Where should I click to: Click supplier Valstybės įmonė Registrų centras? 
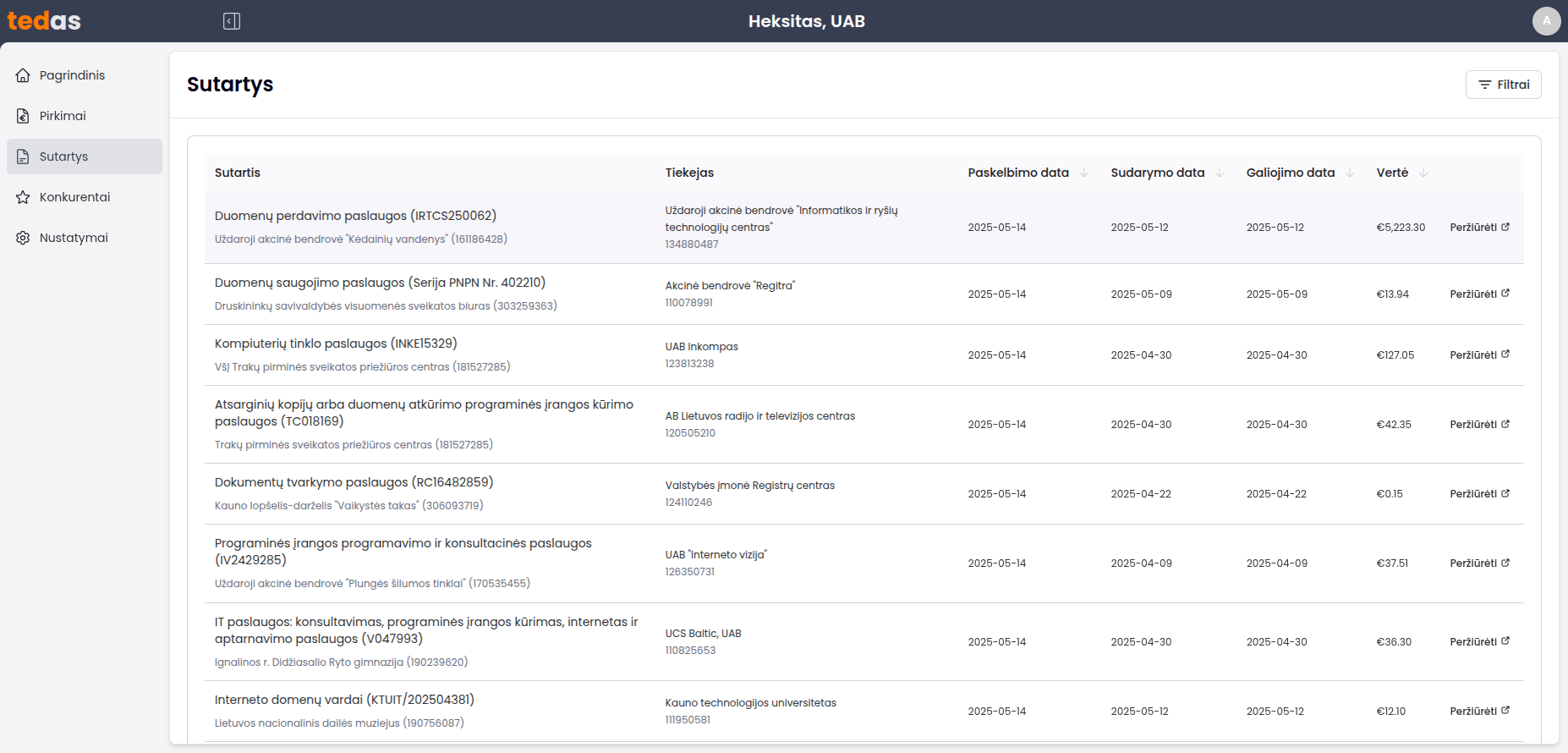pos(749,486)
